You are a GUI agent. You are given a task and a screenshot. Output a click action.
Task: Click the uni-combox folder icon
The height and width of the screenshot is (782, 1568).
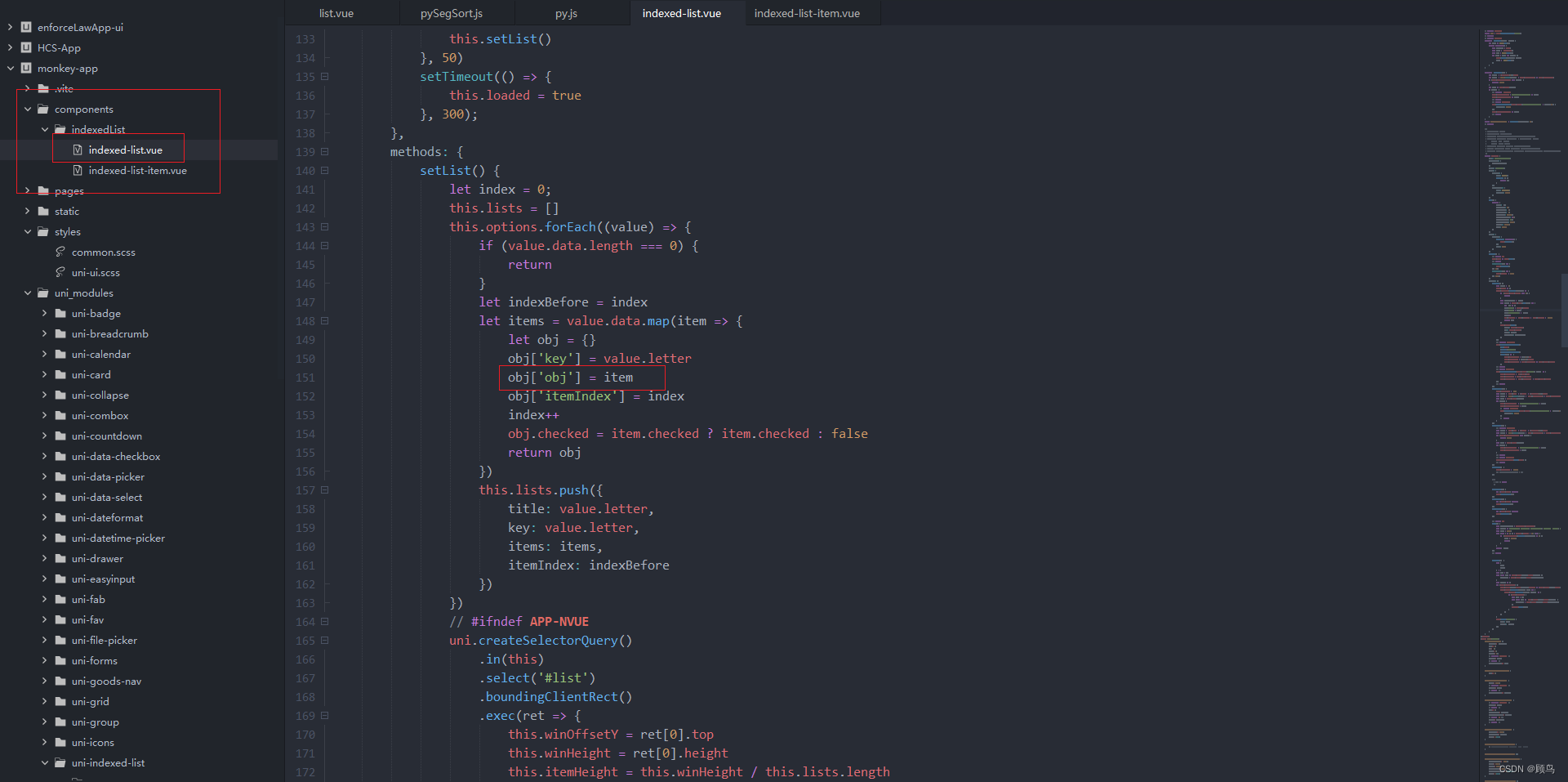[60, 415]
